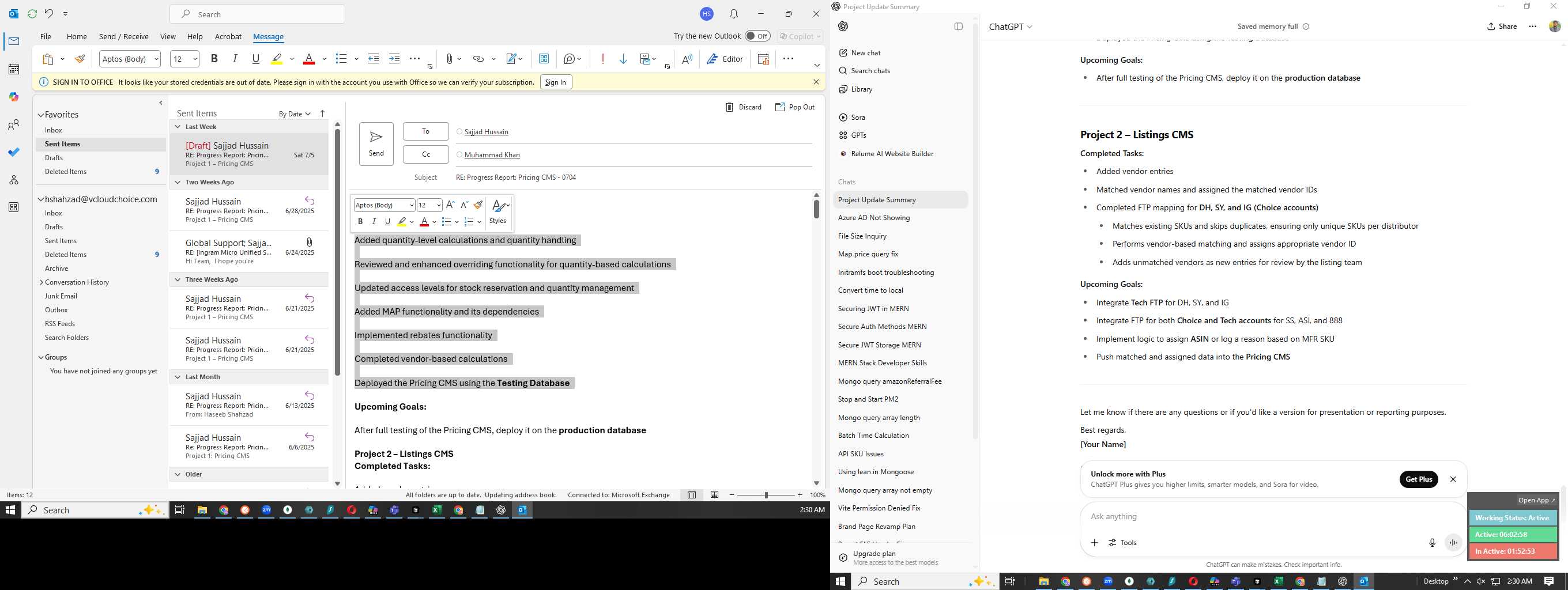
Task: Apply yellow highlight color from the ribbon
Action: coord(277,59)
